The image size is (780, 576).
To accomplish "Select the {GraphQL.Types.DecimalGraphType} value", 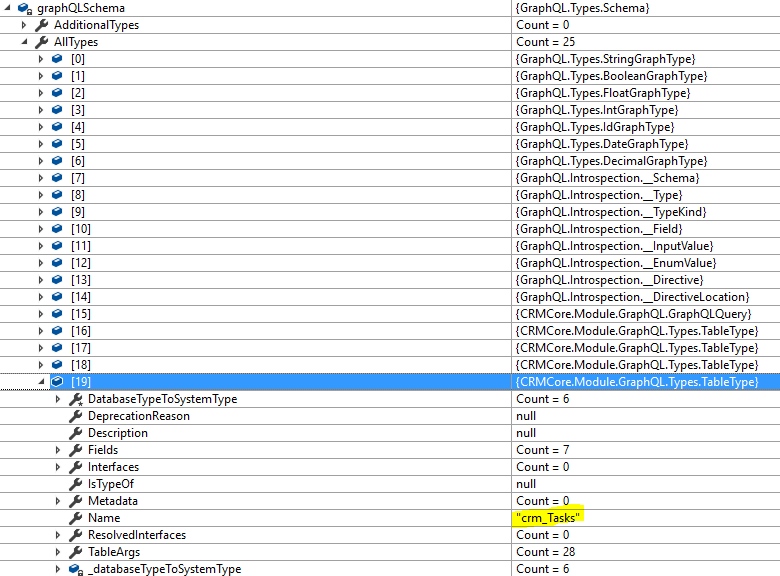I will click(x=611, y=161).
